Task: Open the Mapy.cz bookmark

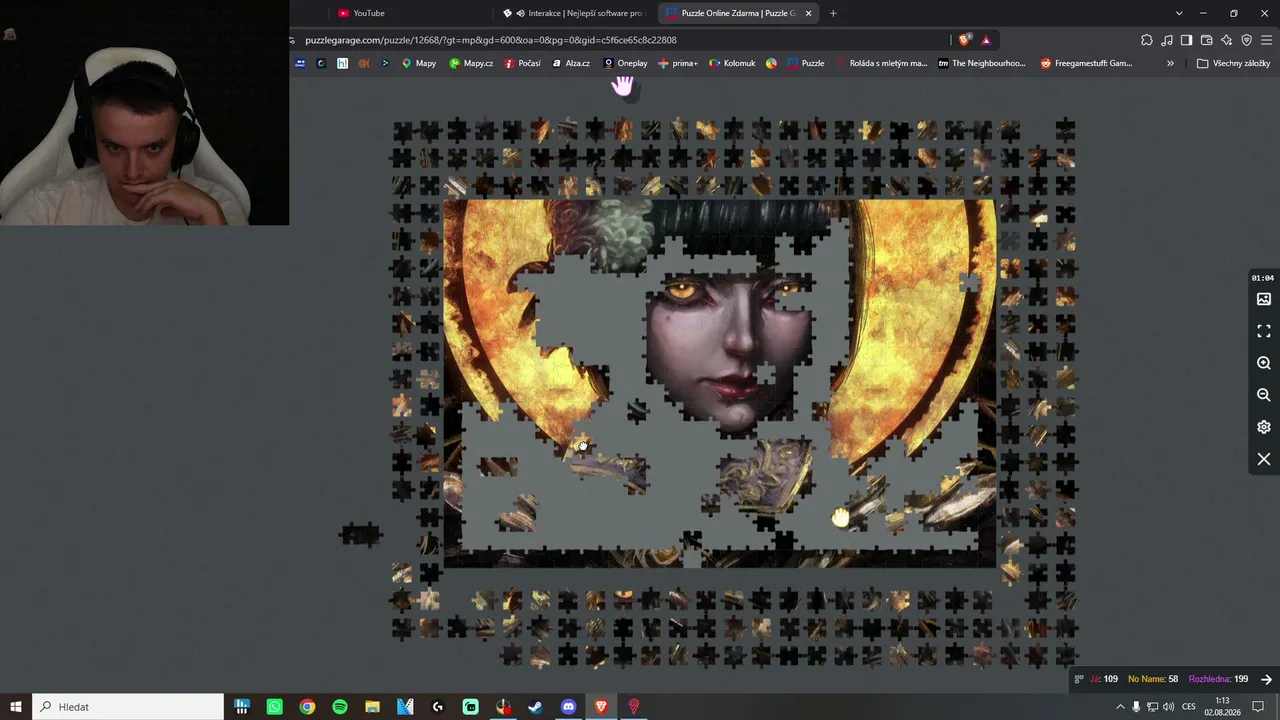Action: pyautogui.click(x=471, y=63)
